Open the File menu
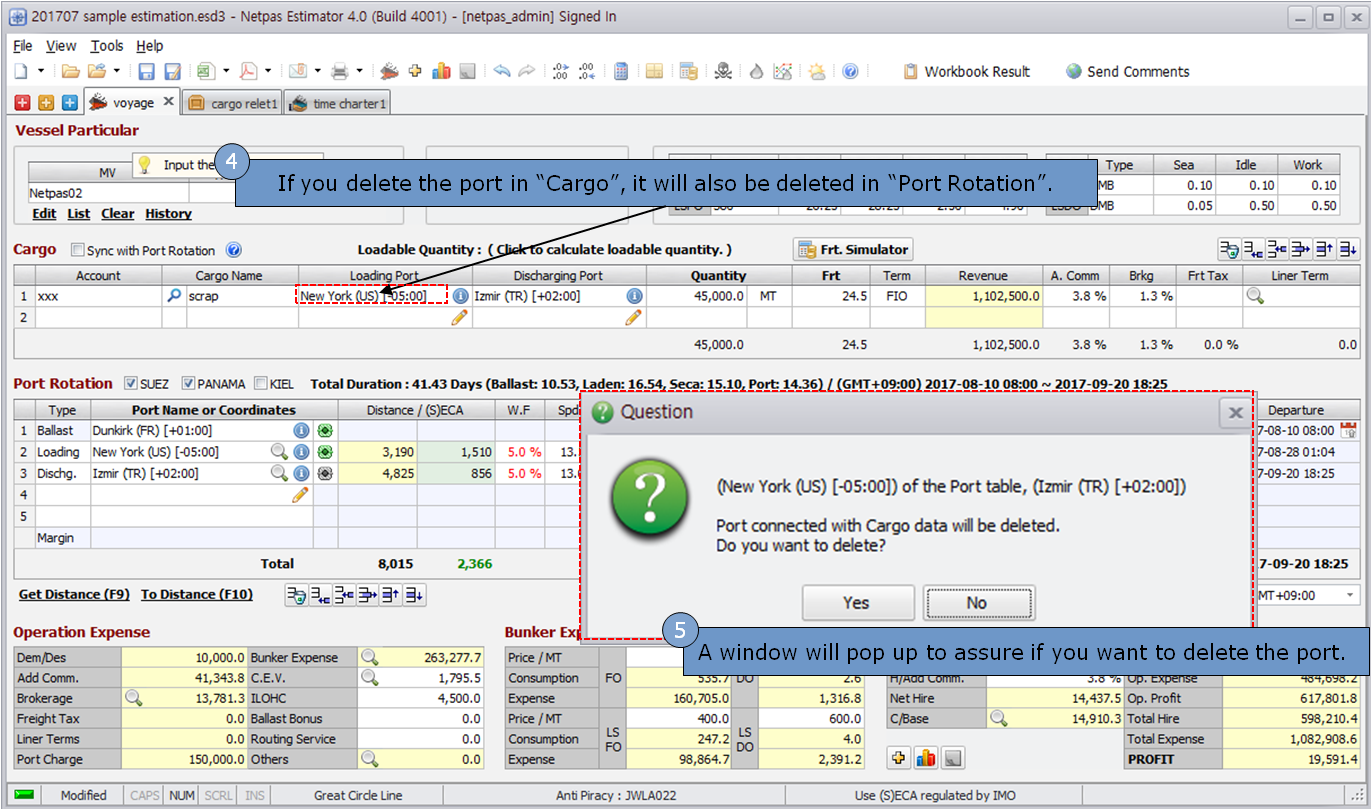1372x810 pixels. point(23,45)
